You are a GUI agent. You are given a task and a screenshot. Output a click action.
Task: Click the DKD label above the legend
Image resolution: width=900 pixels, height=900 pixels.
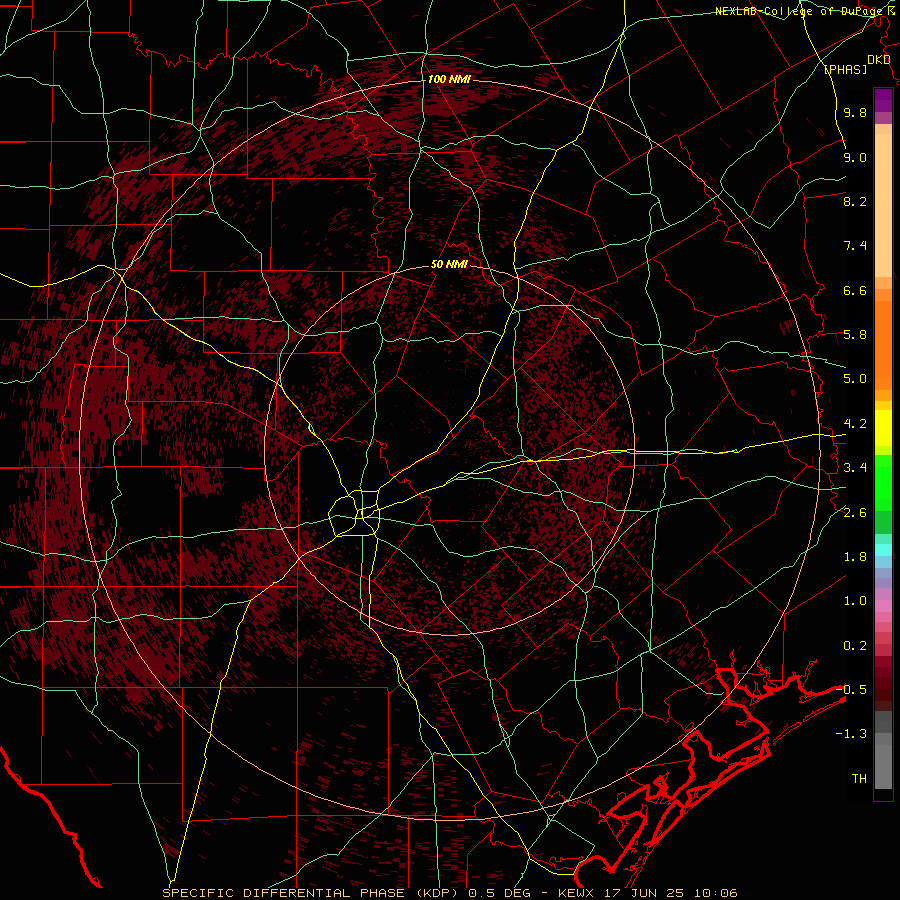click(879, 60)
